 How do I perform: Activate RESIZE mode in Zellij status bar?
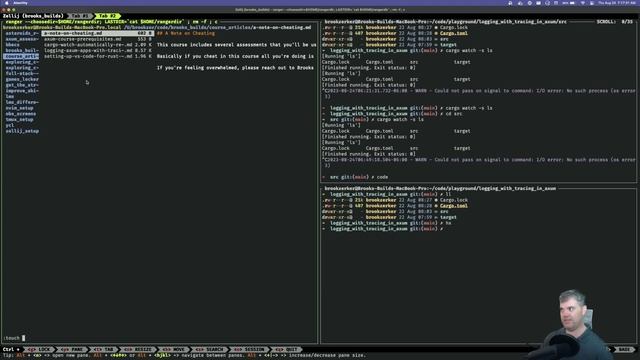pyautogui.click(x=138, y=349)
